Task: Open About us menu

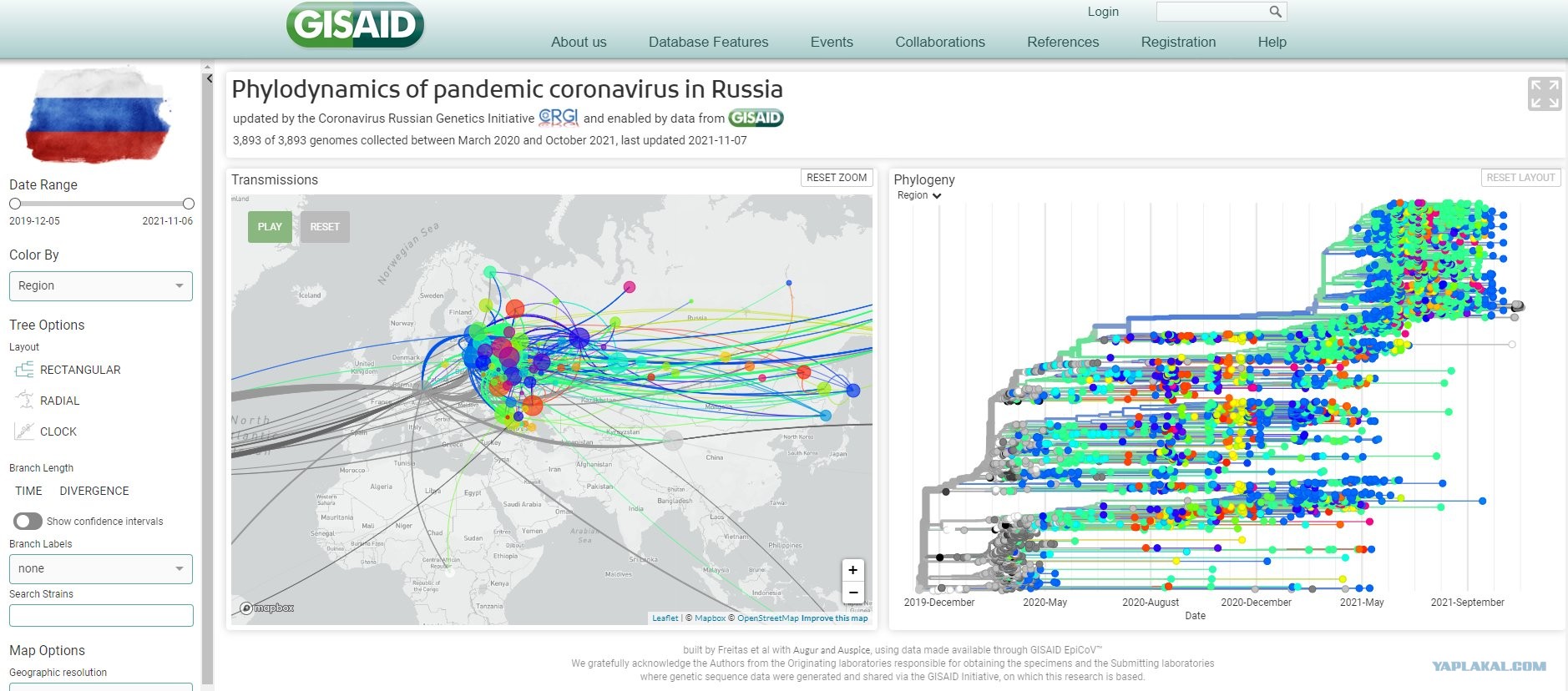Action: (x=579, y=42)
